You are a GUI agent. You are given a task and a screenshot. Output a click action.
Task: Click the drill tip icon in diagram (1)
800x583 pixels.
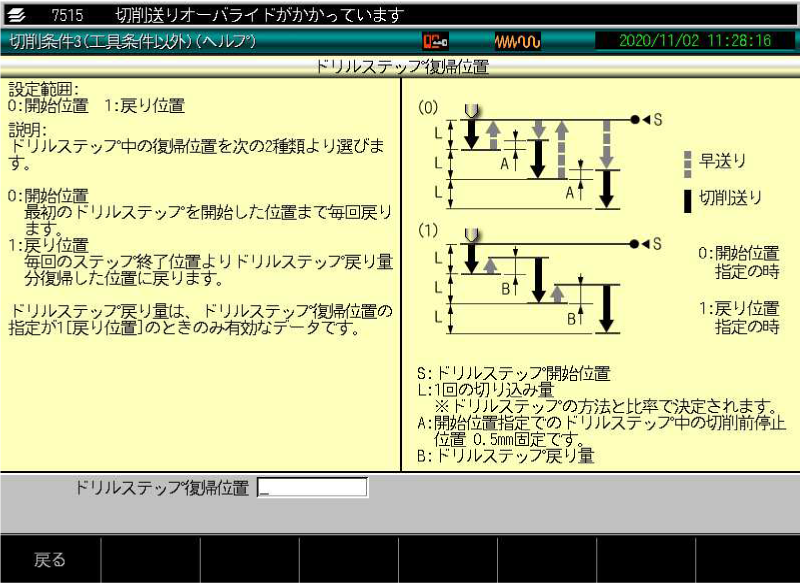(x=472, y=235)
